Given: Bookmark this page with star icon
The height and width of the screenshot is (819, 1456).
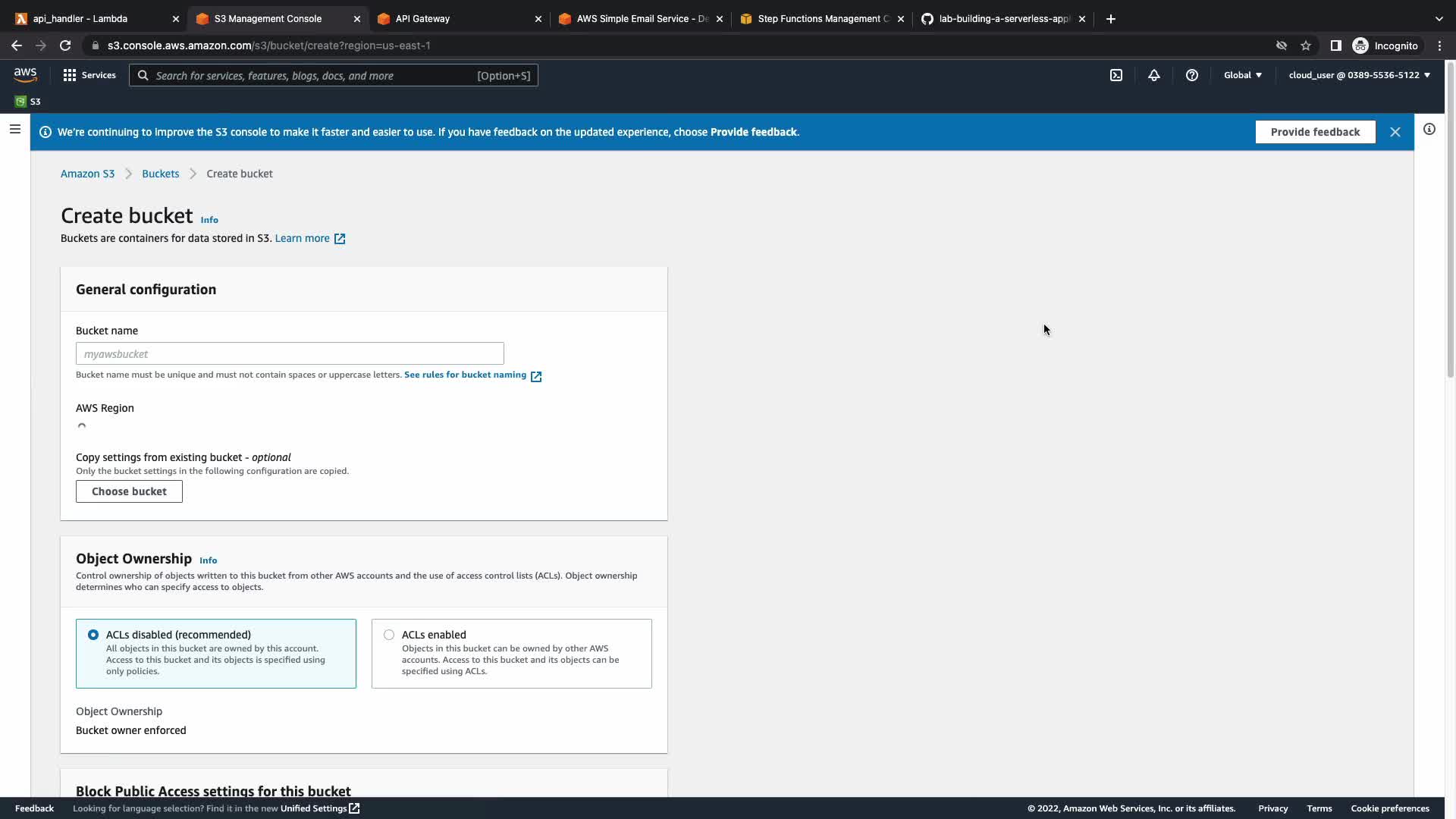Looking at the screenshot, I should click(x=1305, y=45).
